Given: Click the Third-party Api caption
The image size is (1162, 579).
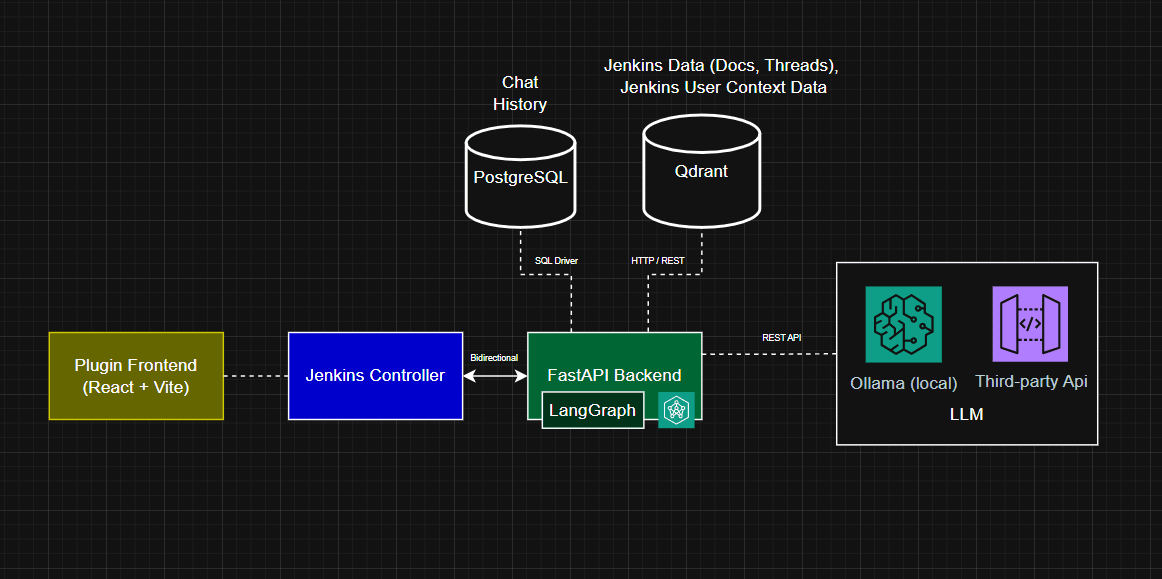Looking at the screenshot, I should [1031, 382].
